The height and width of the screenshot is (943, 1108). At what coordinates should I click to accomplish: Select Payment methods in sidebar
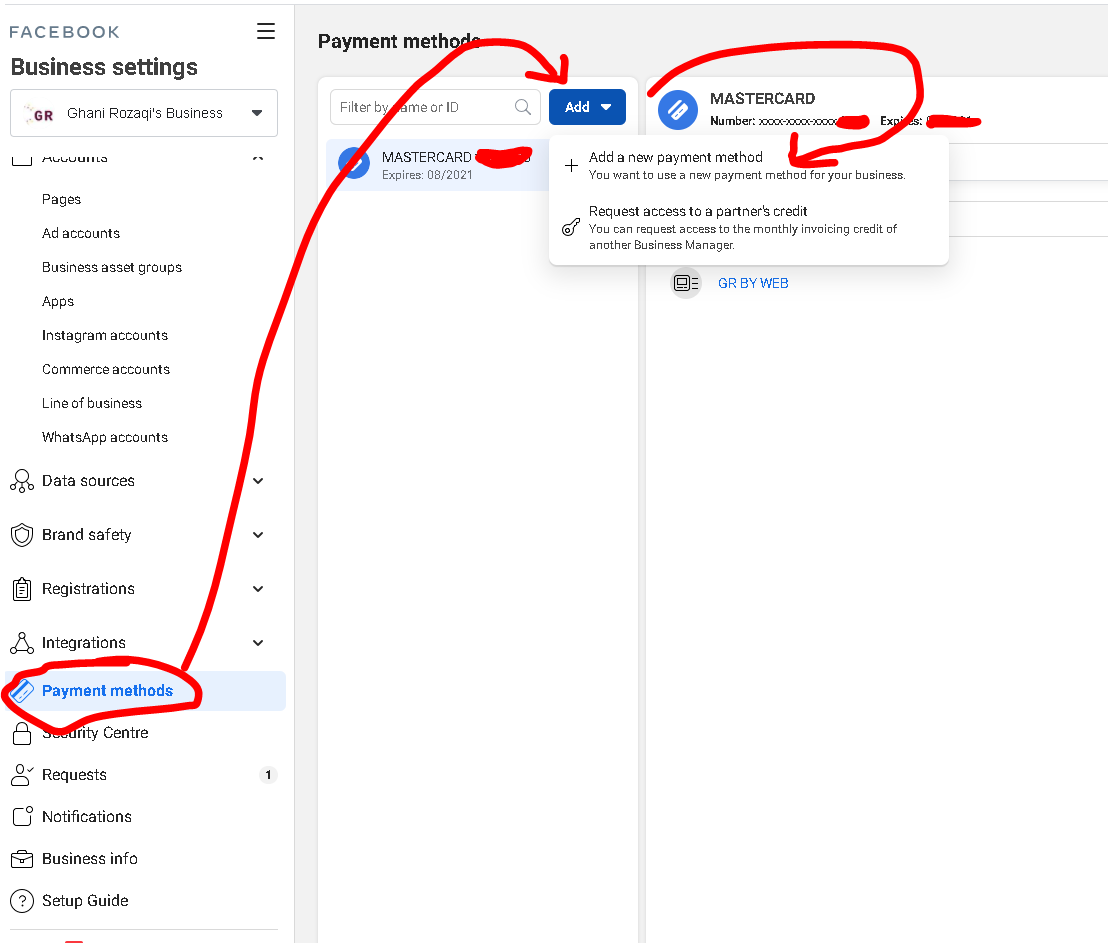(x=146, y=691)
